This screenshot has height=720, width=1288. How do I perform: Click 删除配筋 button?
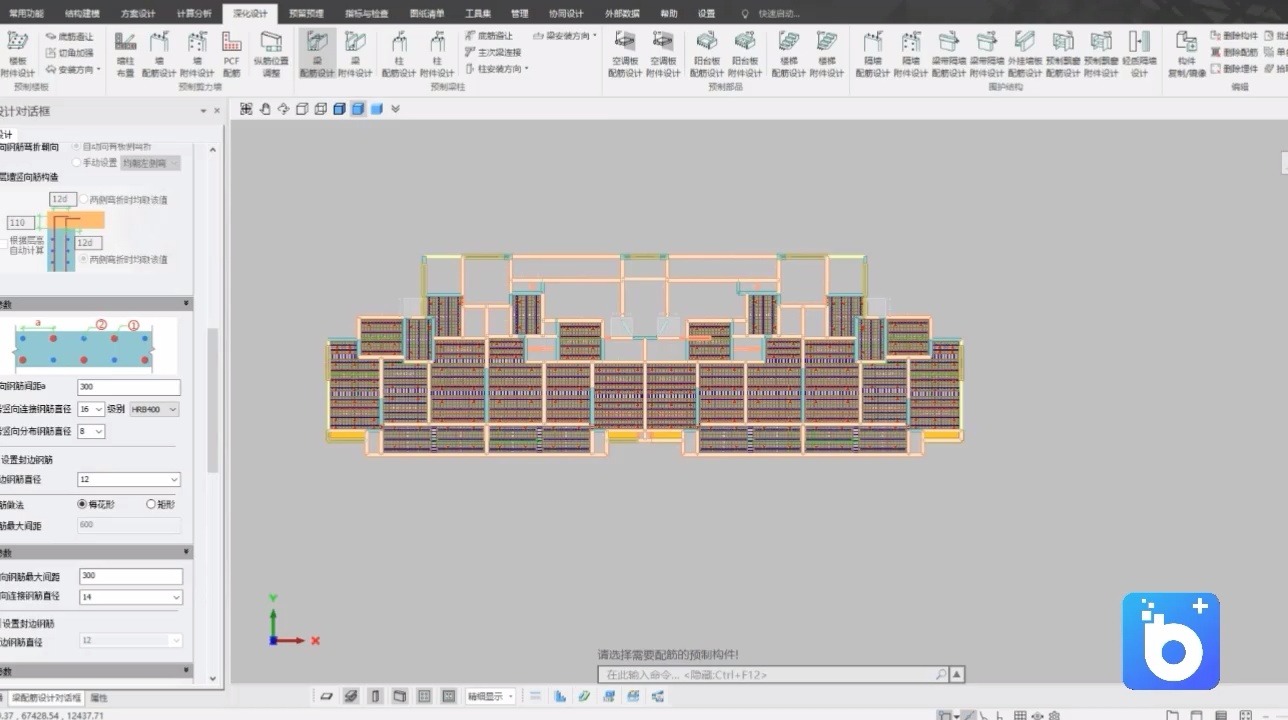1234,52
